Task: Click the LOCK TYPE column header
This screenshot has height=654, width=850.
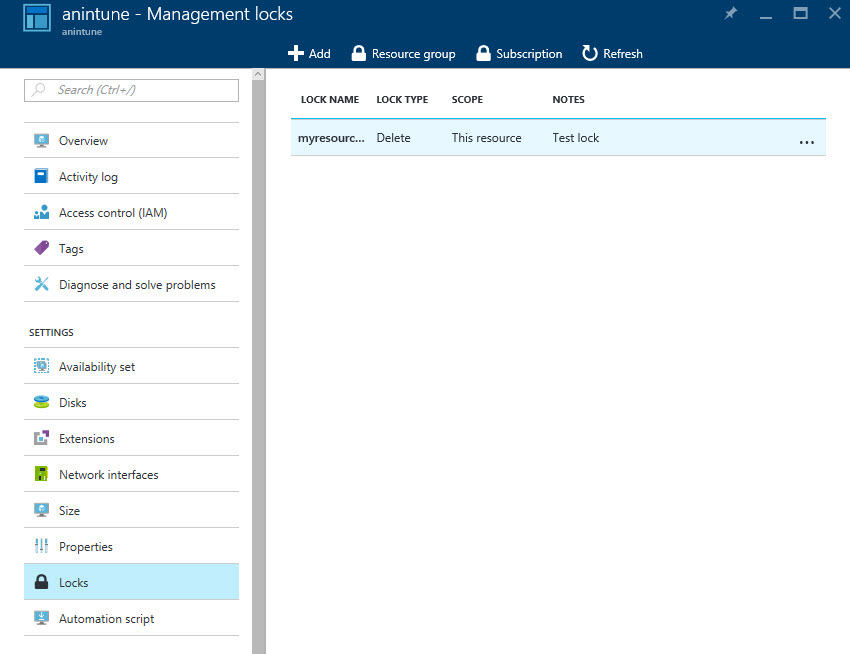Action: tap(402, 99)
